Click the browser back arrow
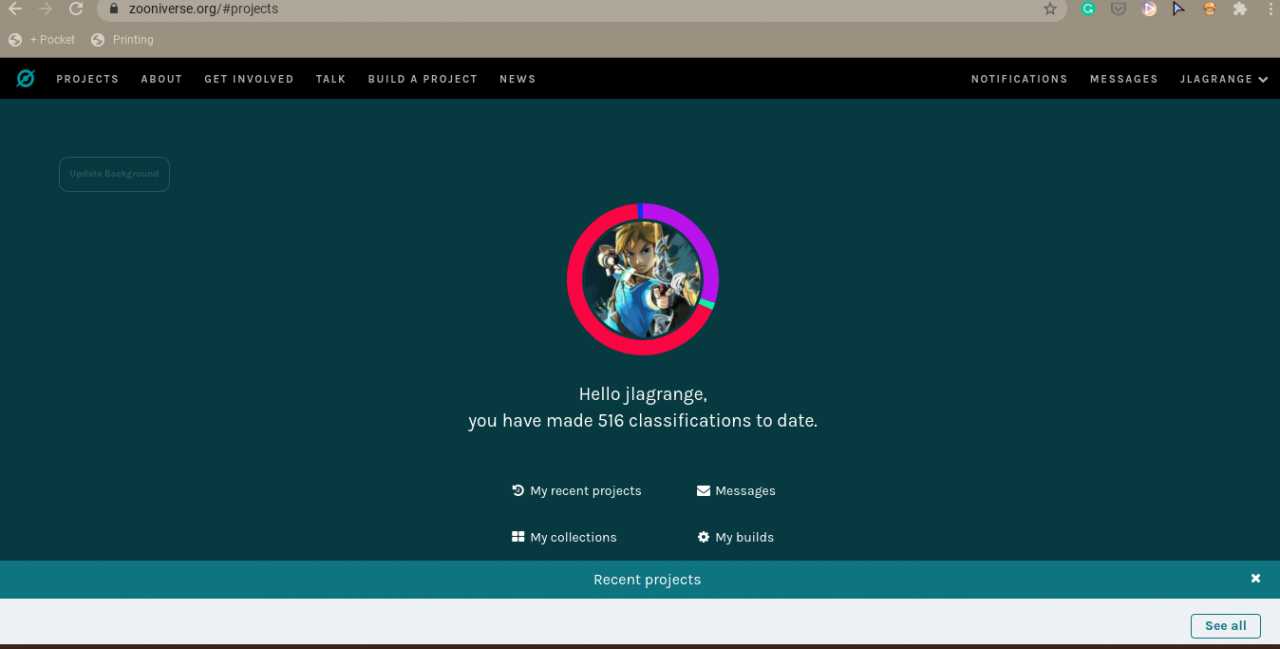Screen dimensions: 1280x649 (x=15, y=9)
